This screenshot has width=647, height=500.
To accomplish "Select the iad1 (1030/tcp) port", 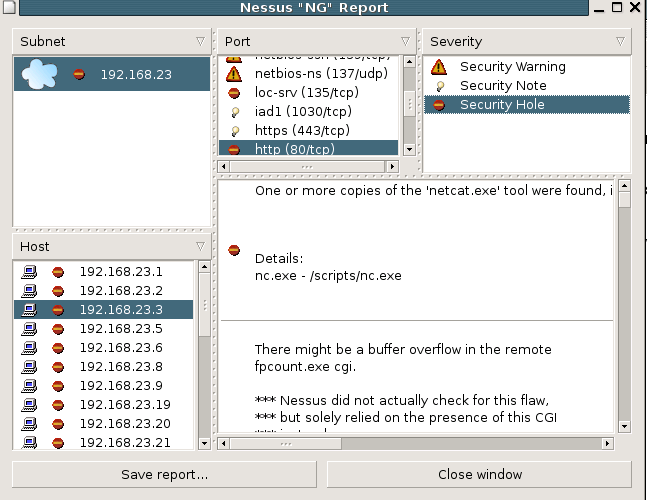I will pyautogui.click(x=309, y=112).
